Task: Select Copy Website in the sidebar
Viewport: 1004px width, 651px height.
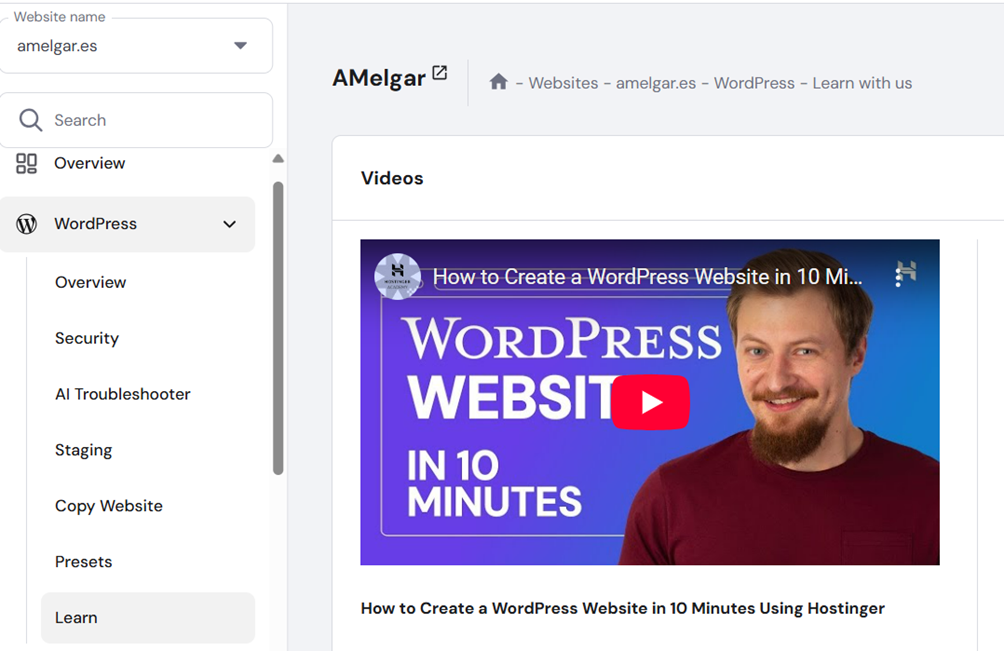Action: click(x=108, y=506)
